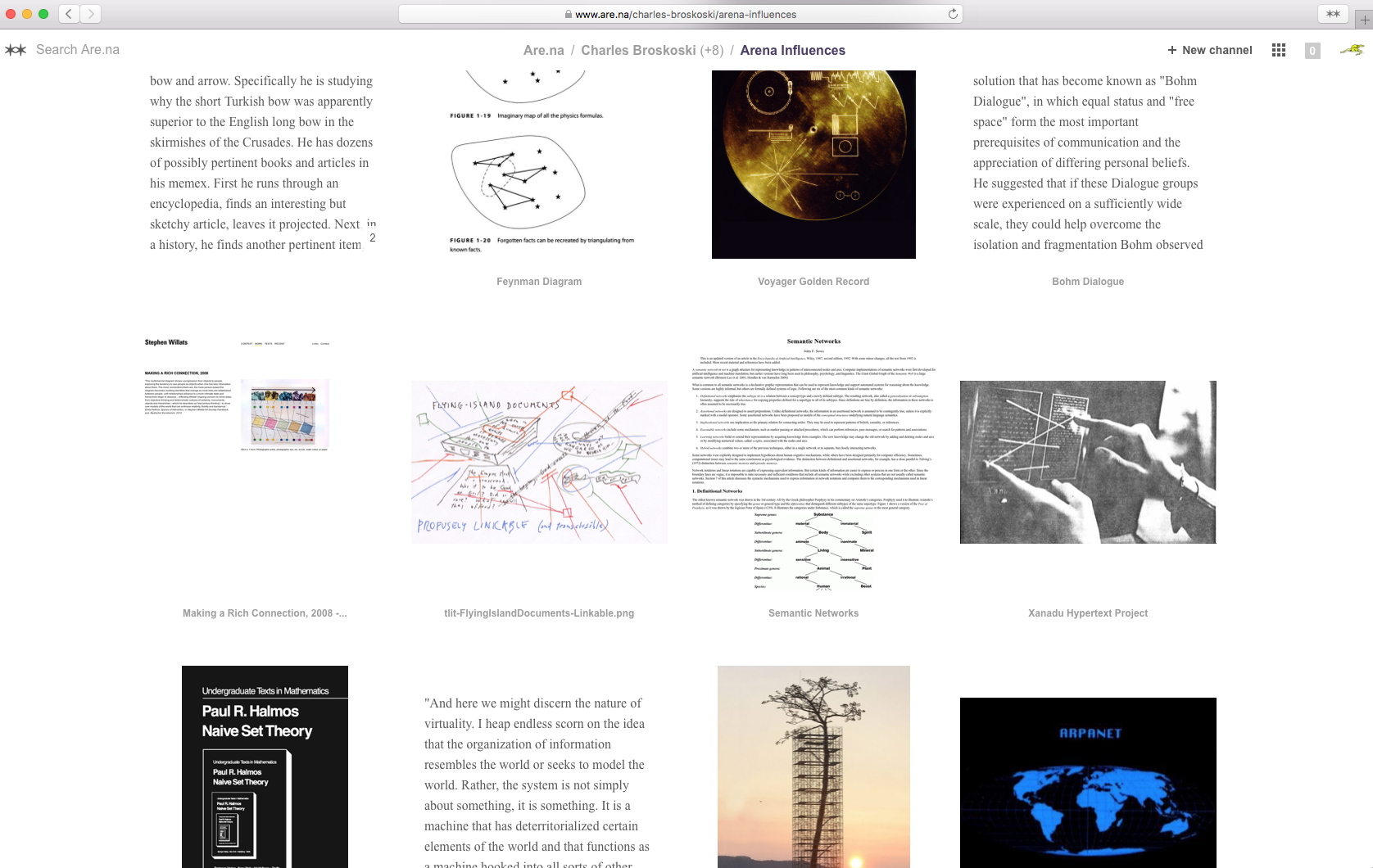
Task: Open notifications via the "0" badge
Action: (1312, 50)
